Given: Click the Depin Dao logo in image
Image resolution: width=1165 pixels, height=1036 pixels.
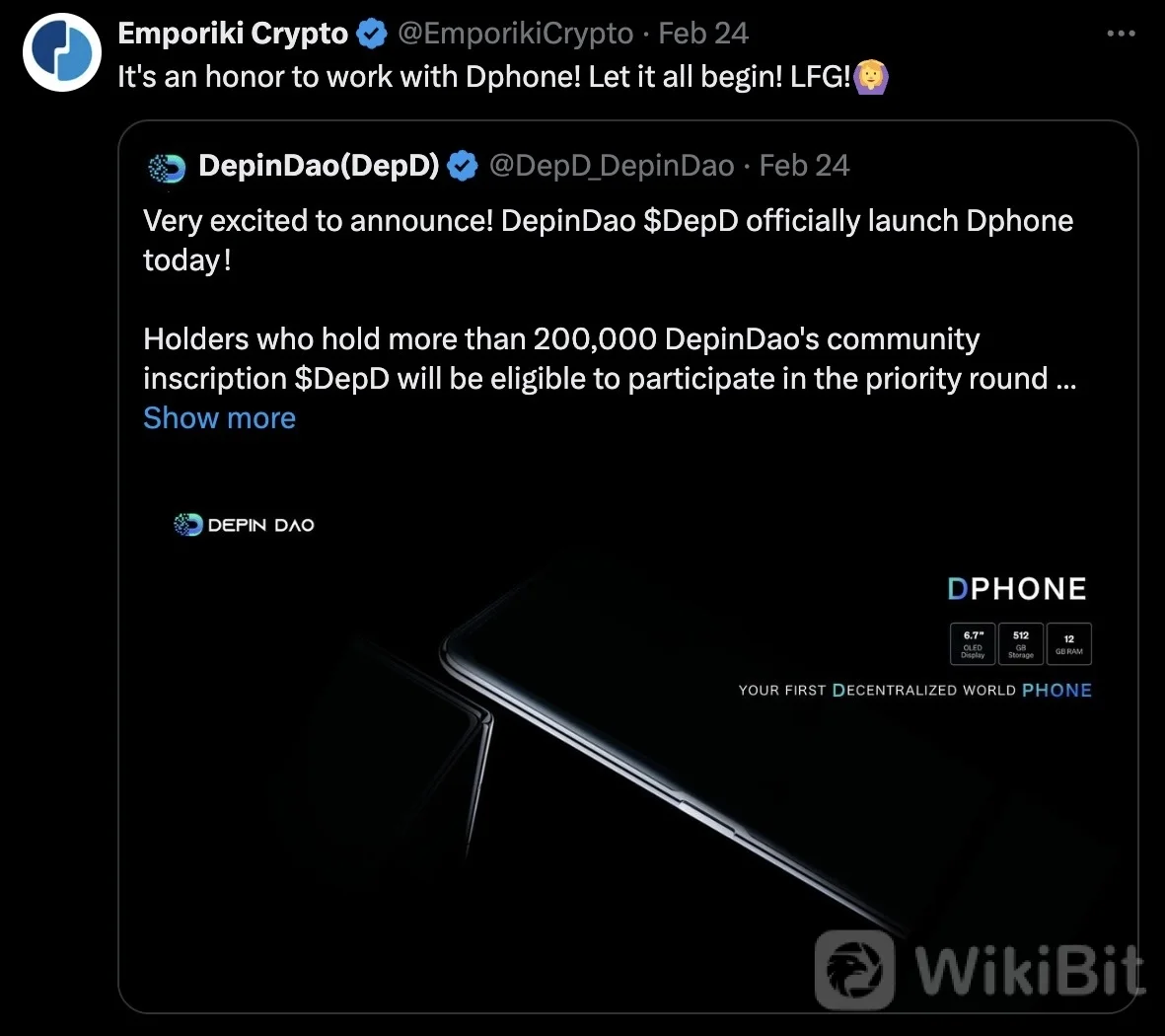Looking at the screenshot, I should [245, 525].
